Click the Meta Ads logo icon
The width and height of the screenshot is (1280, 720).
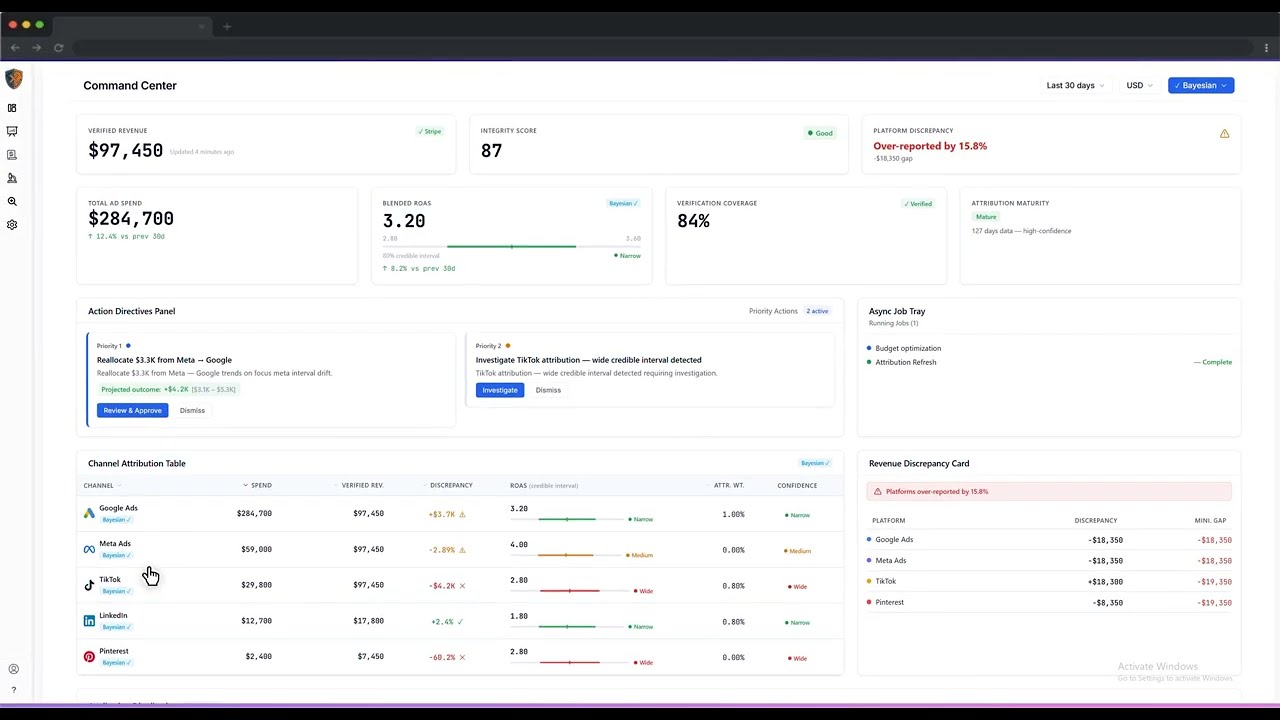[x=89, y=549]
